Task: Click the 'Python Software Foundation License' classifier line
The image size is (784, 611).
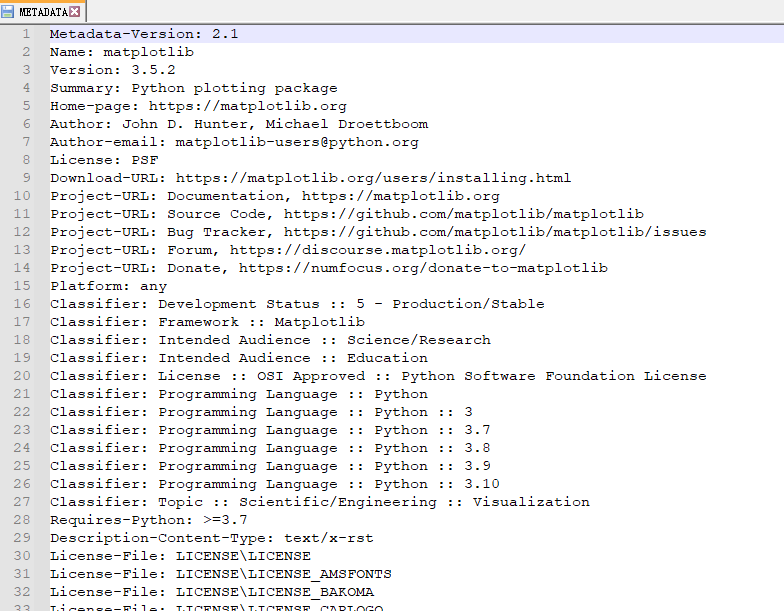Action: 378,376
